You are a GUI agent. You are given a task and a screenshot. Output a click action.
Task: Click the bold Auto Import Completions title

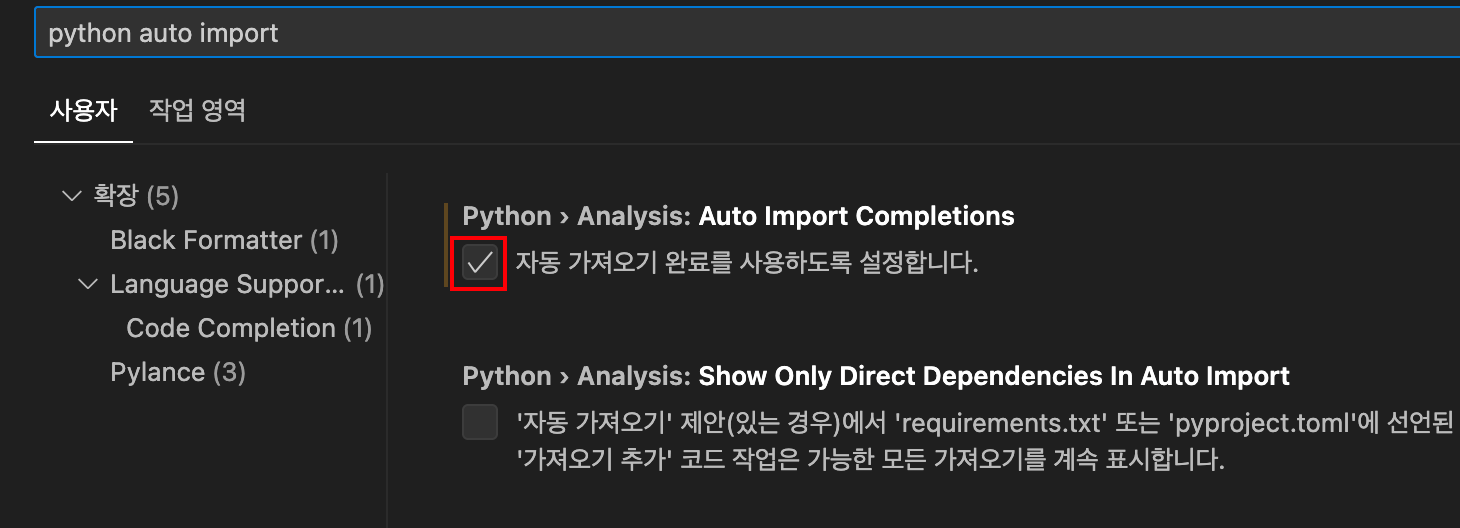(856, 216)
